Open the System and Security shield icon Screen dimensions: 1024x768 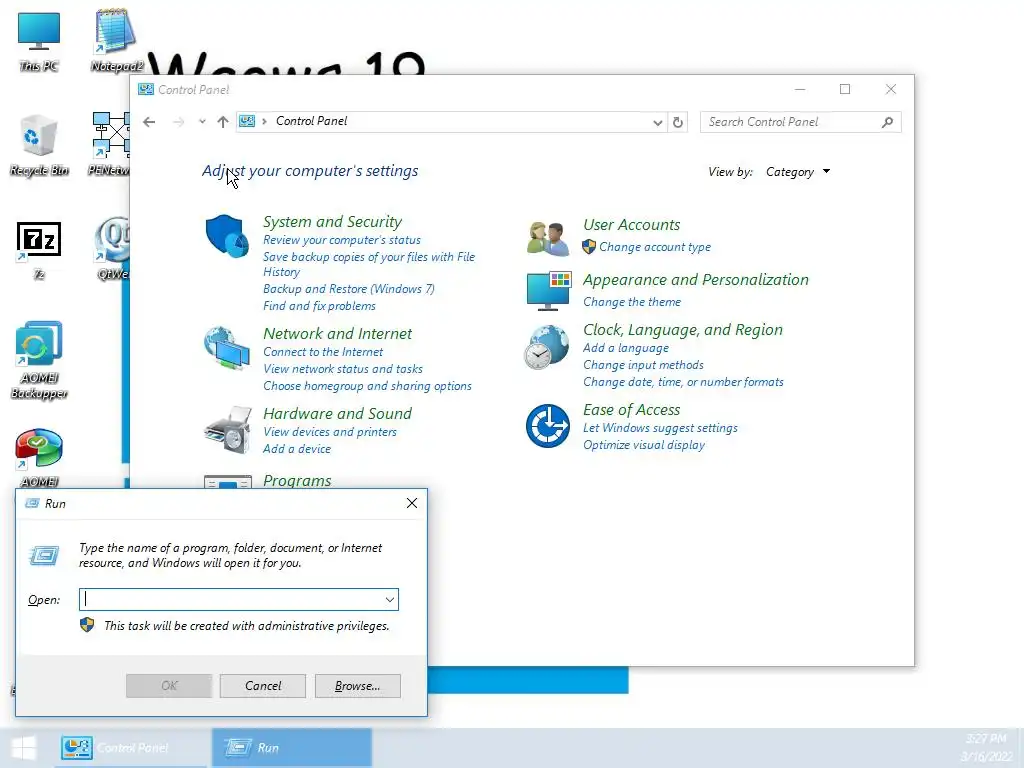[x=227, y=236]
